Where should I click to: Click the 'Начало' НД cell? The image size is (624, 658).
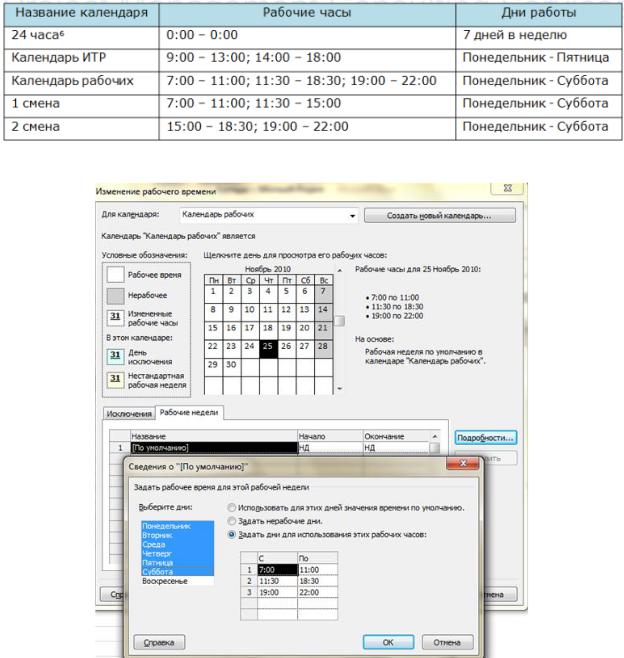pyautogui.click(x=330, y=448)
